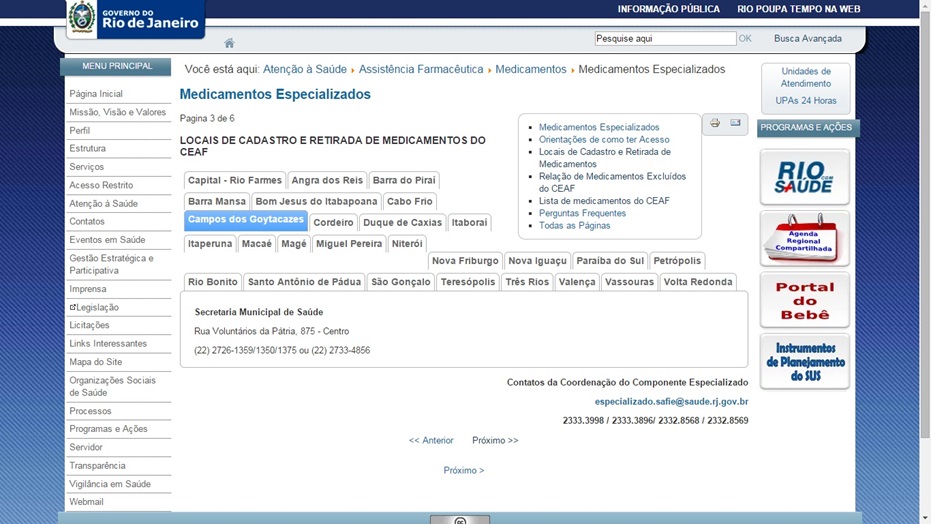
Task: Click the Próximo >> pagination link
Action: point(495,440)
